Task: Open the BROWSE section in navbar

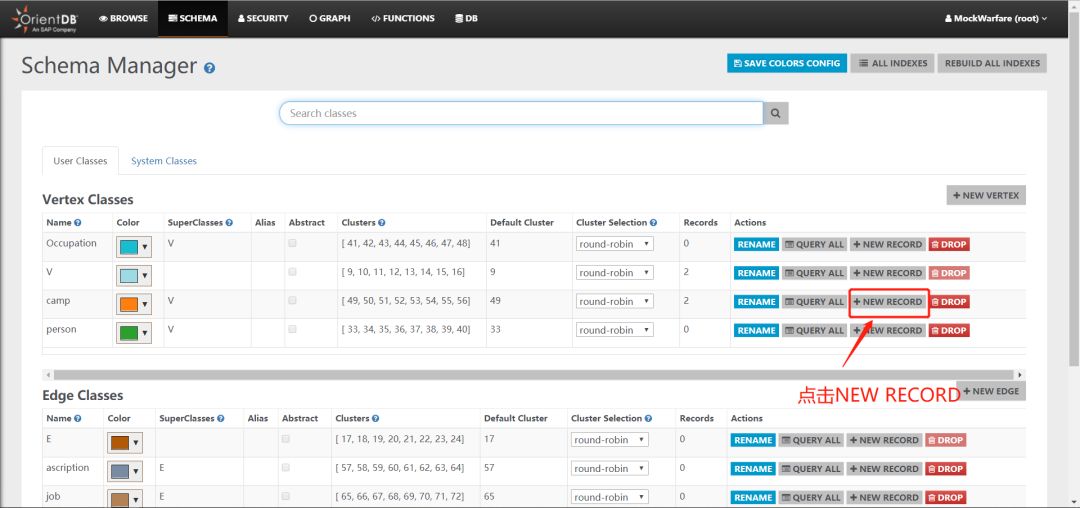Action: pyautogui.click(x=123, y=19)
